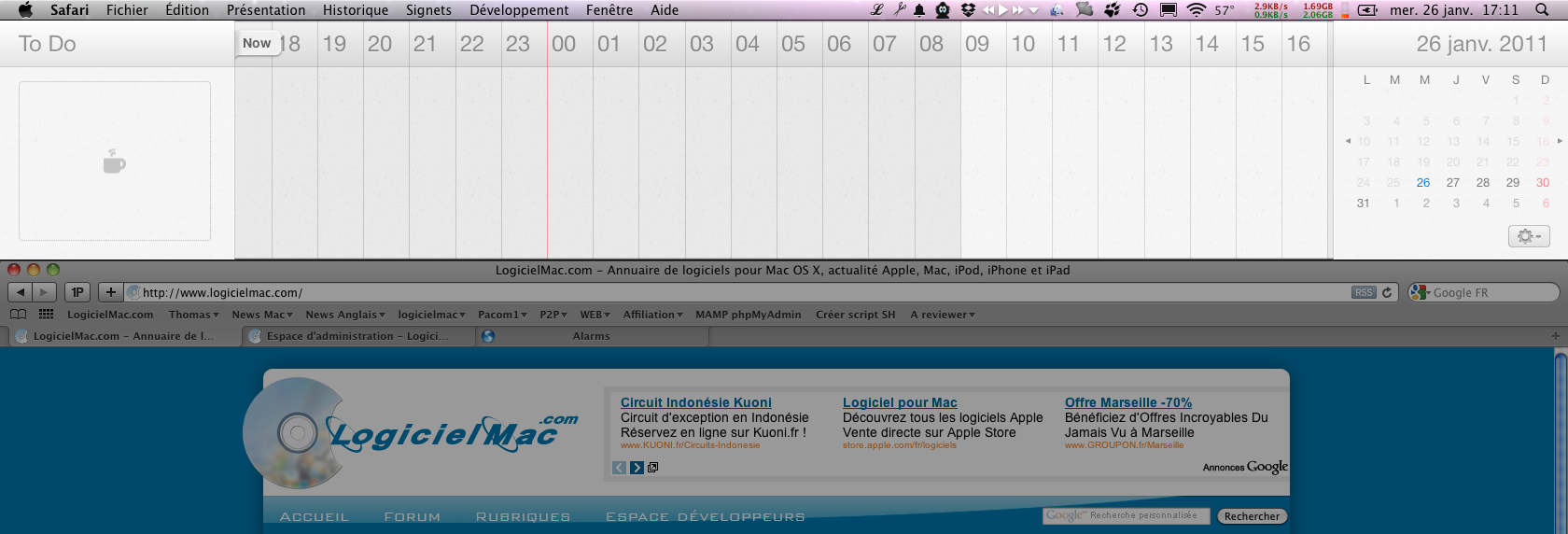The width and height of the screenshot is (1568, 534).
Task: Click the 12 hour marker in timeline
Action: click(x=1114, y=44)
